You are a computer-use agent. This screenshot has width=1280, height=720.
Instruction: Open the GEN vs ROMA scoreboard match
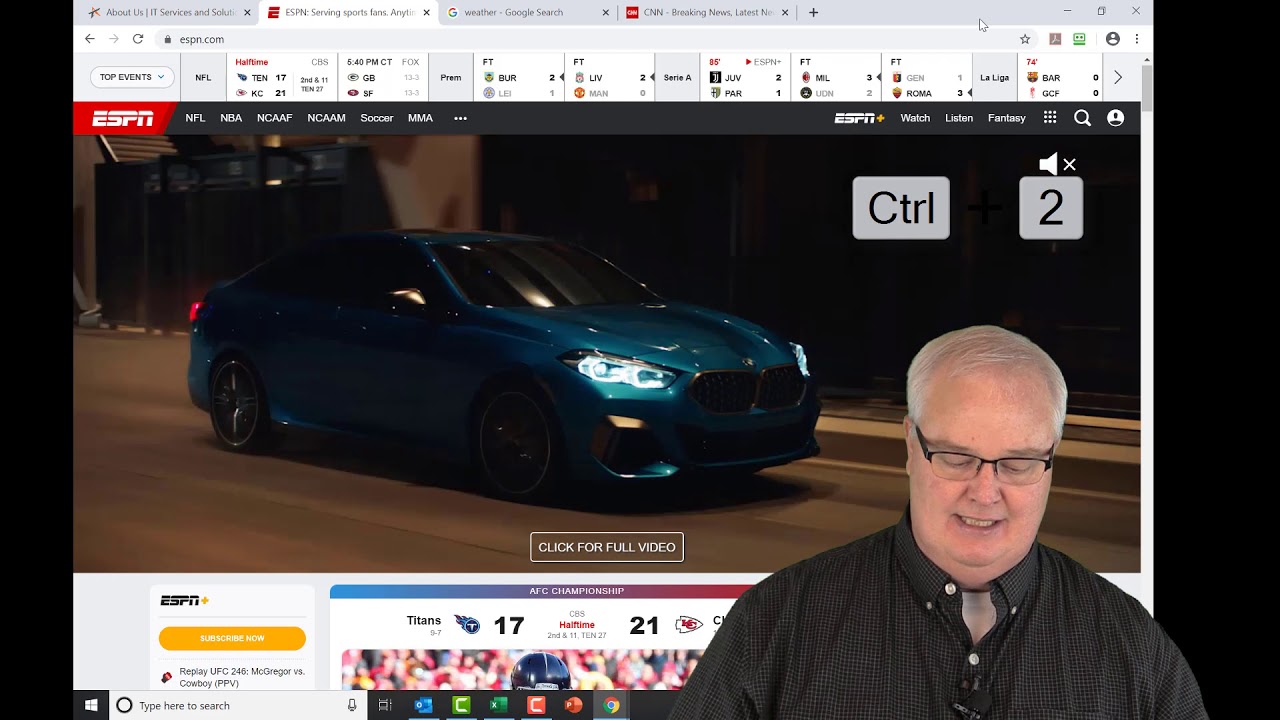pos(927,77)
